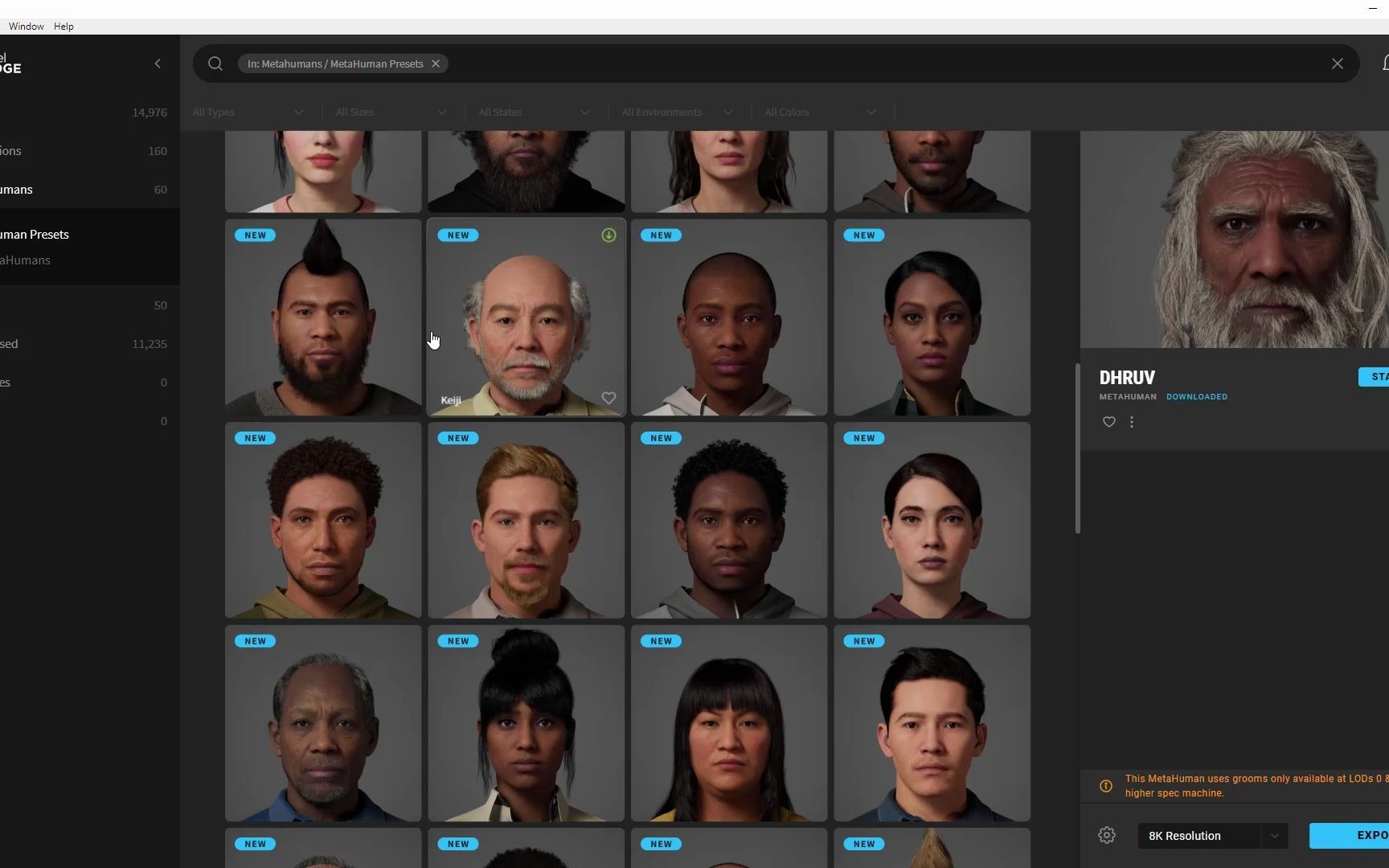Image resolution: width=1389 pixels, height=868 pixels.
Task: Click the orange warning info icon
Action: pyautogui.click(x=1106, y=786)
